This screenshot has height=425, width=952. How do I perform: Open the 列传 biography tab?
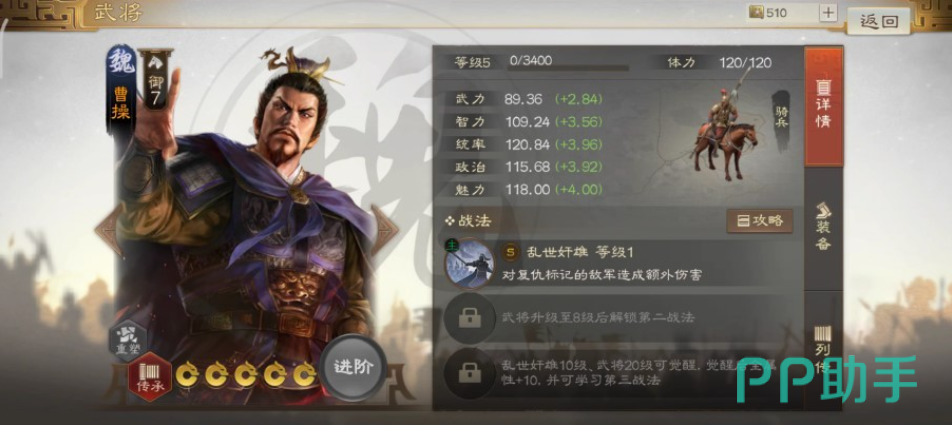(823, 351)
